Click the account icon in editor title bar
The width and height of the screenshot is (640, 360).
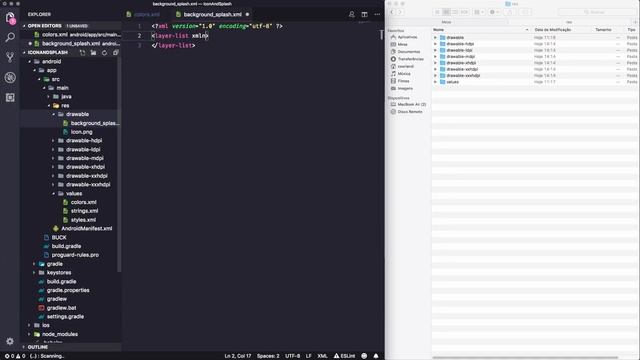pyautogui.click(x=351, y=14)
